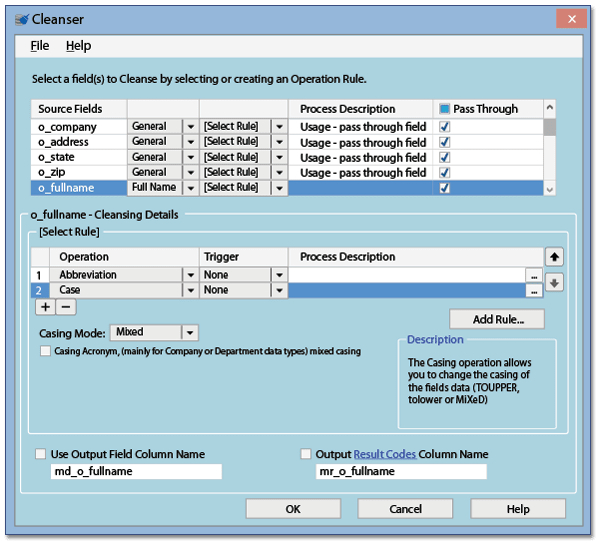600x546 pixels.
Task: Click the source fields list scrollbar thumb
Action: [x=549, y=127]
